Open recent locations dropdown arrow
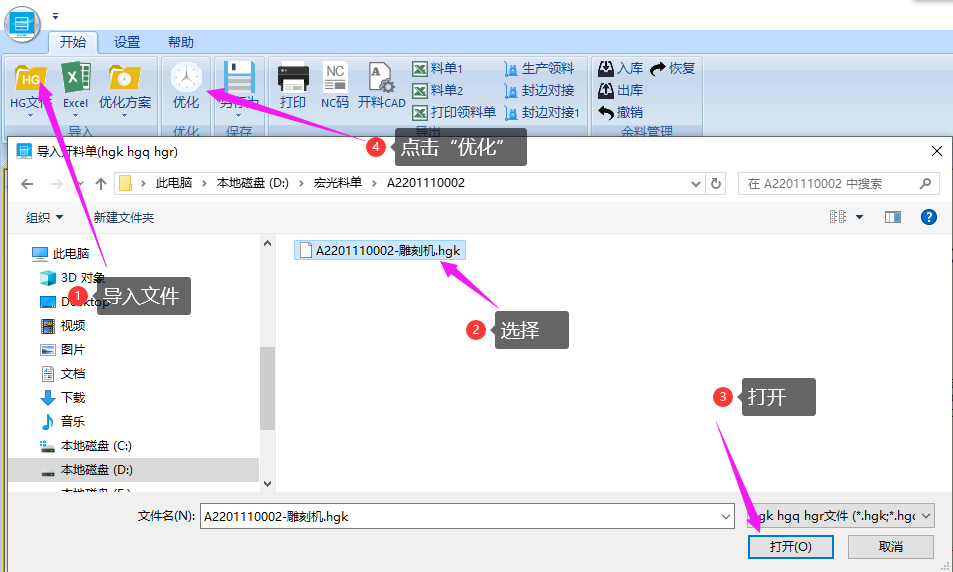 80,184
